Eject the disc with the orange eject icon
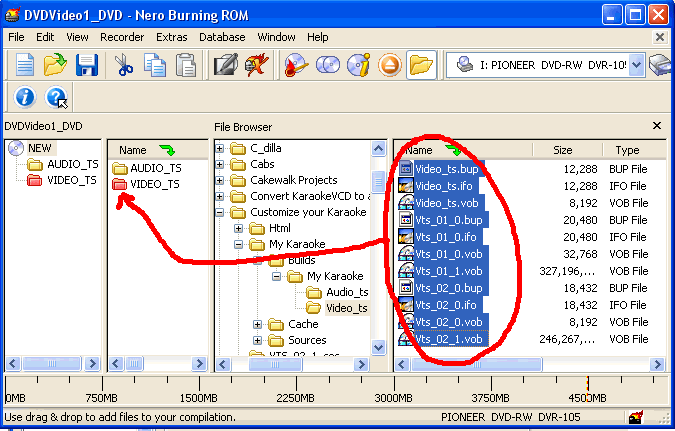The image size is (675, 431). pyautogui.click(x=390, y=65)
